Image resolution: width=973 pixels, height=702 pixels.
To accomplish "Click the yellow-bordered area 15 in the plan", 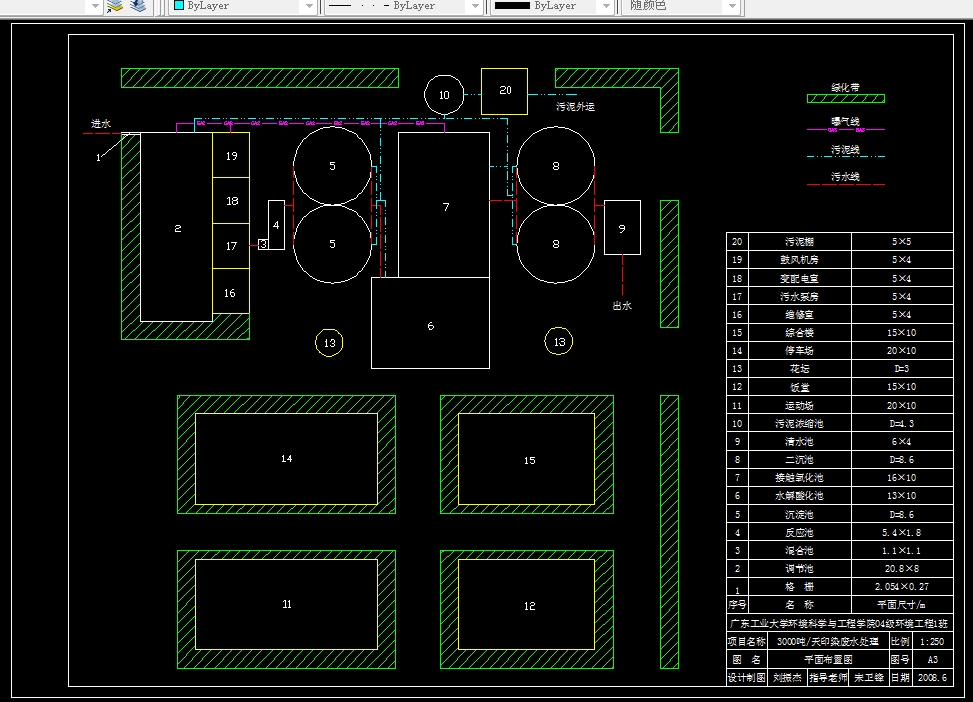I will coord(527,459).
